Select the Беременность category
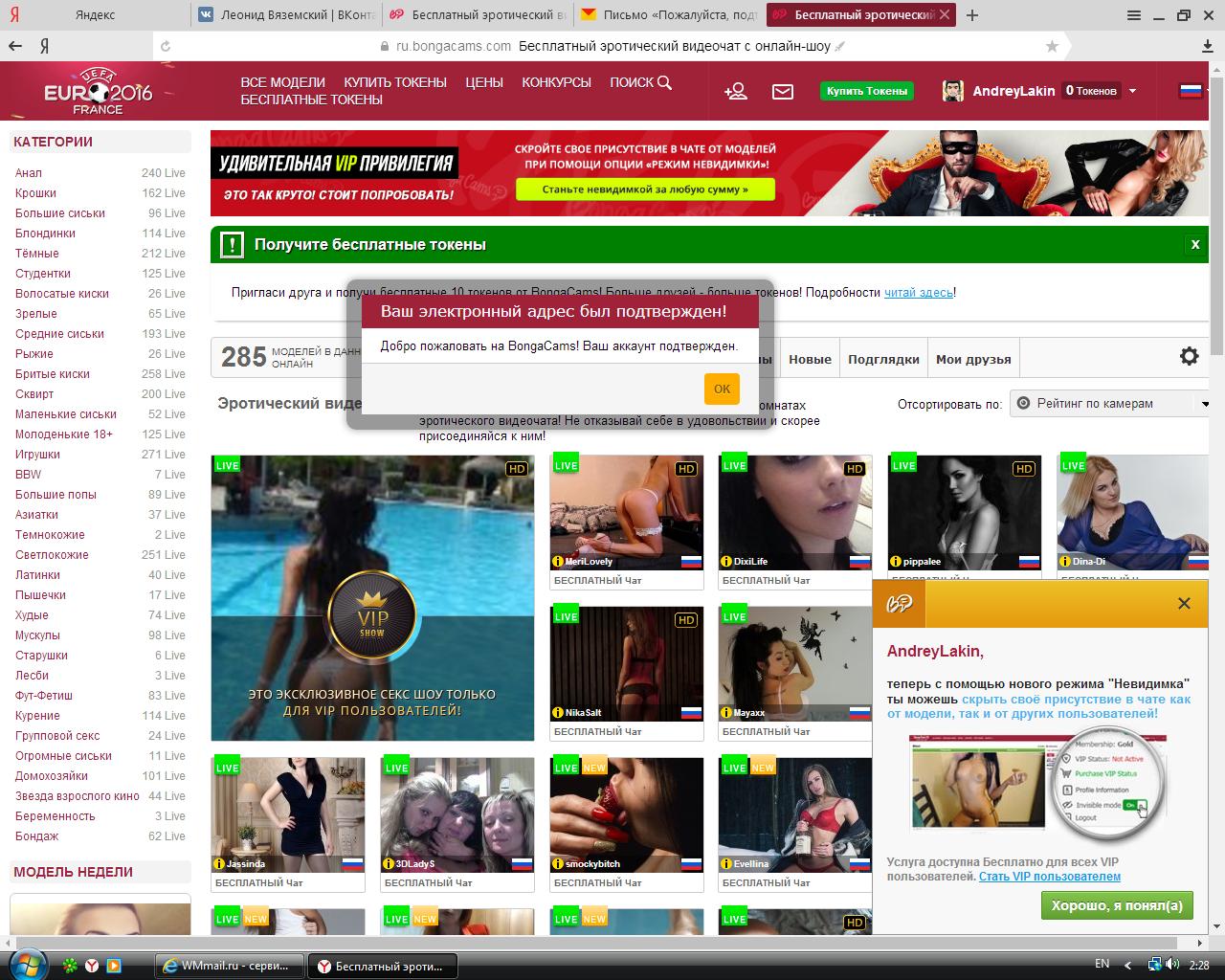 [56, 816]
